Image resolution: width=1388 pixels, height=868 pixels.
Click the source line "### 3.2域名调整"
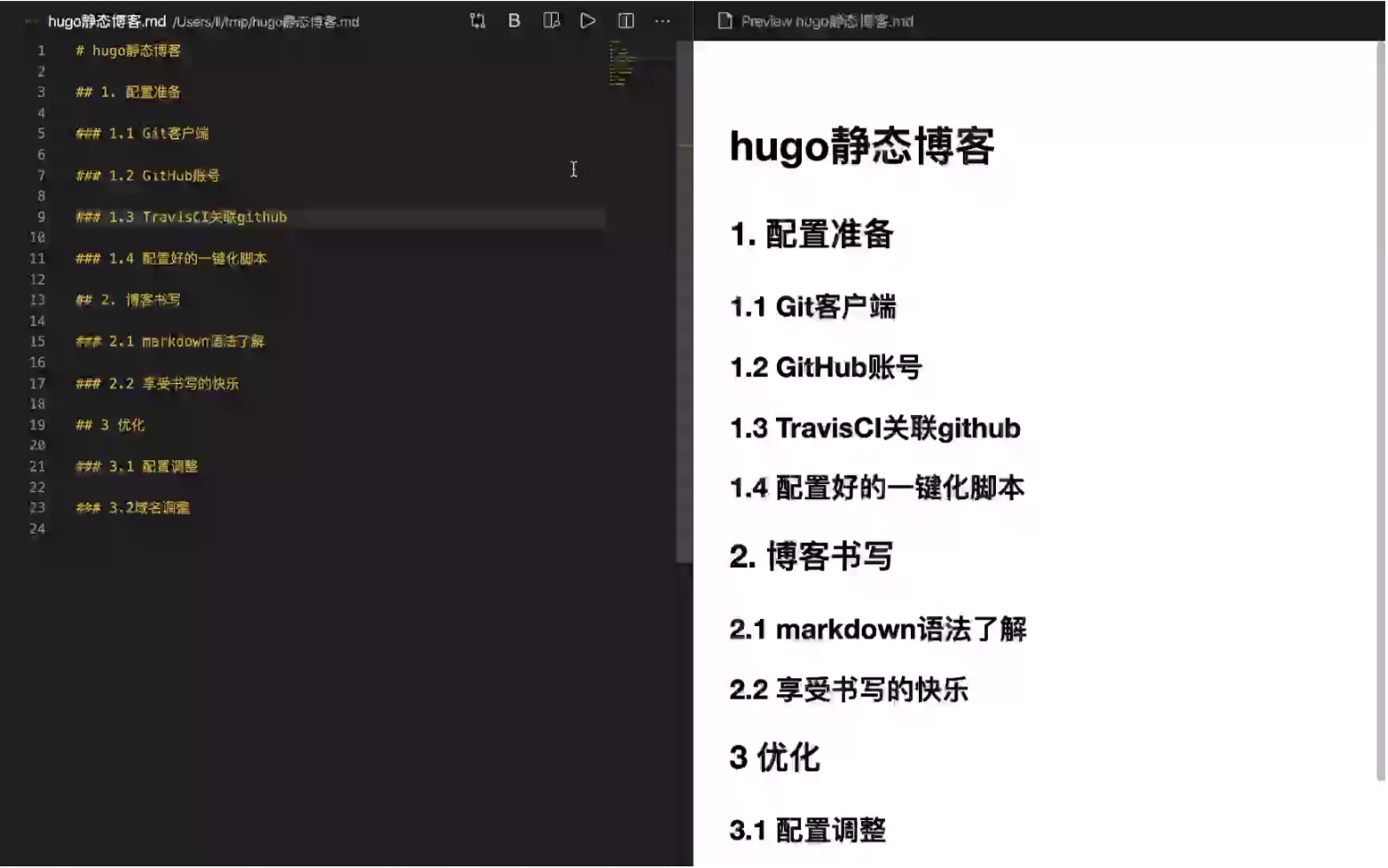point(132,508)
